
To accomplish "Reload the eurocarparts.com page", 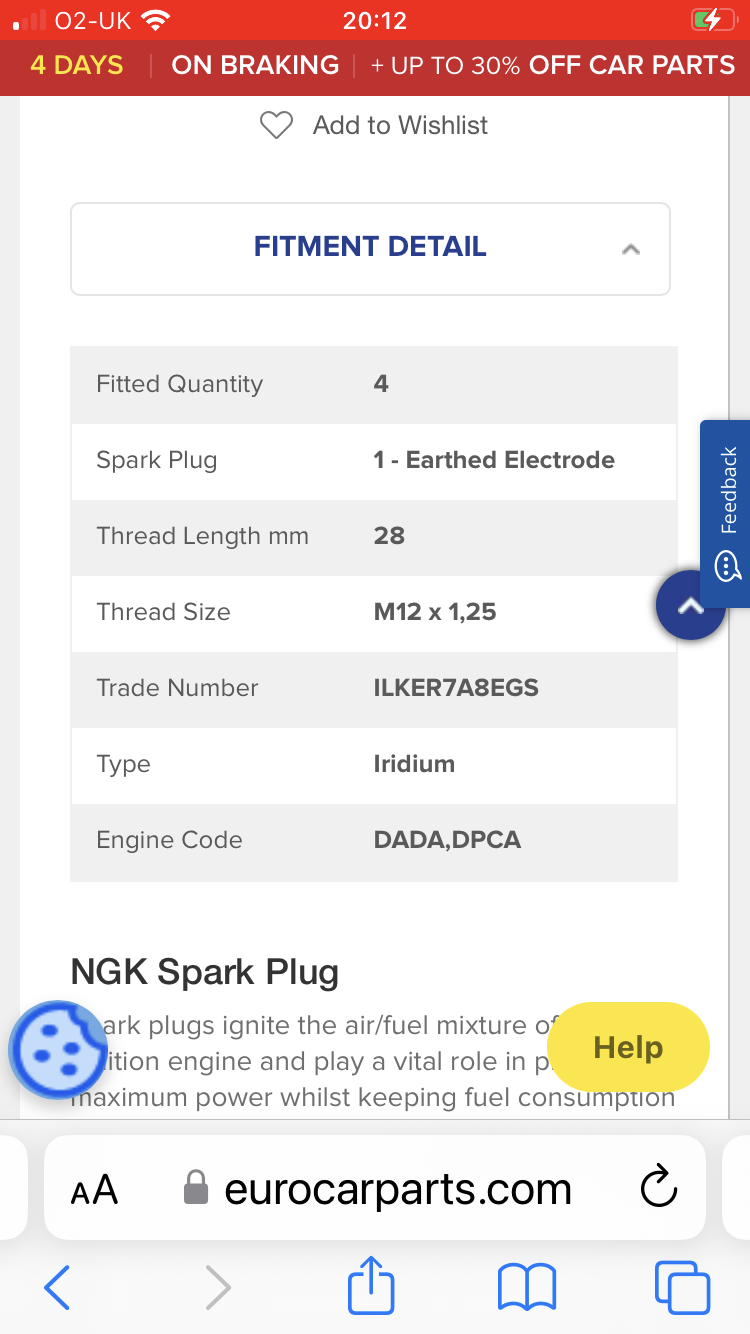I will (657, 1188).
